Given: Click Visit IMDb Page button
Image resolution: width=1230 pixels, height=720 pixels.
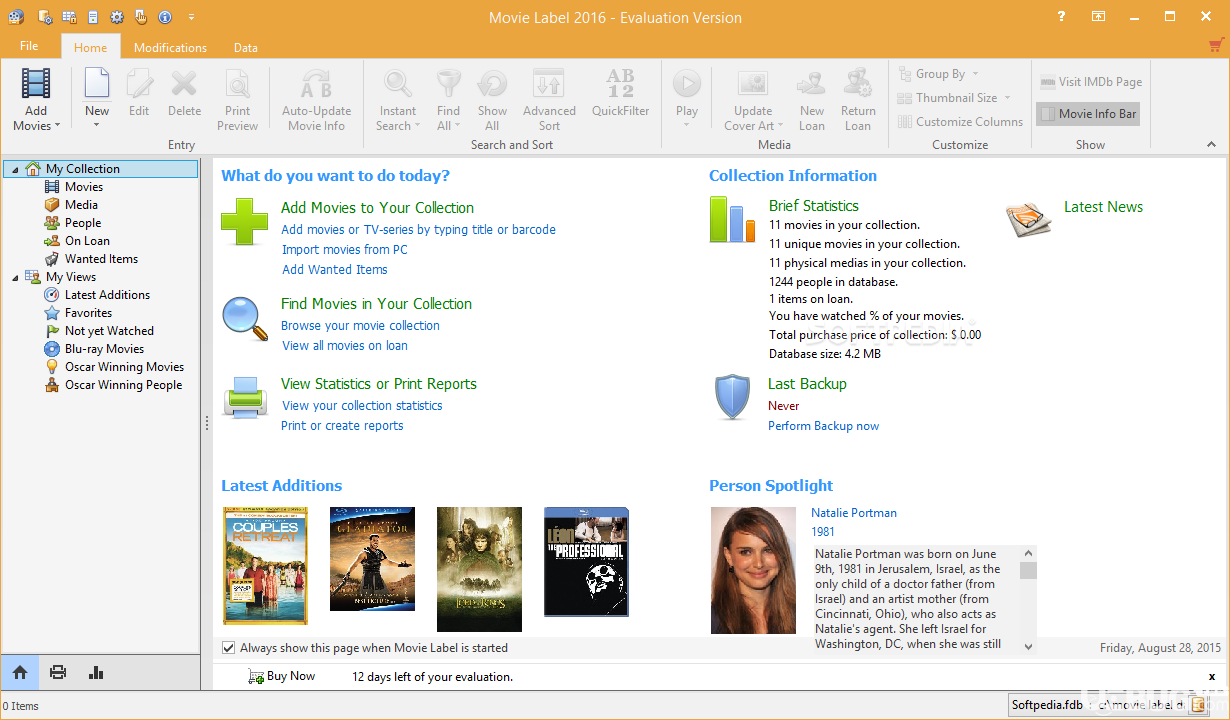Looking at the screenshot, I should (x=1090, y=82).
